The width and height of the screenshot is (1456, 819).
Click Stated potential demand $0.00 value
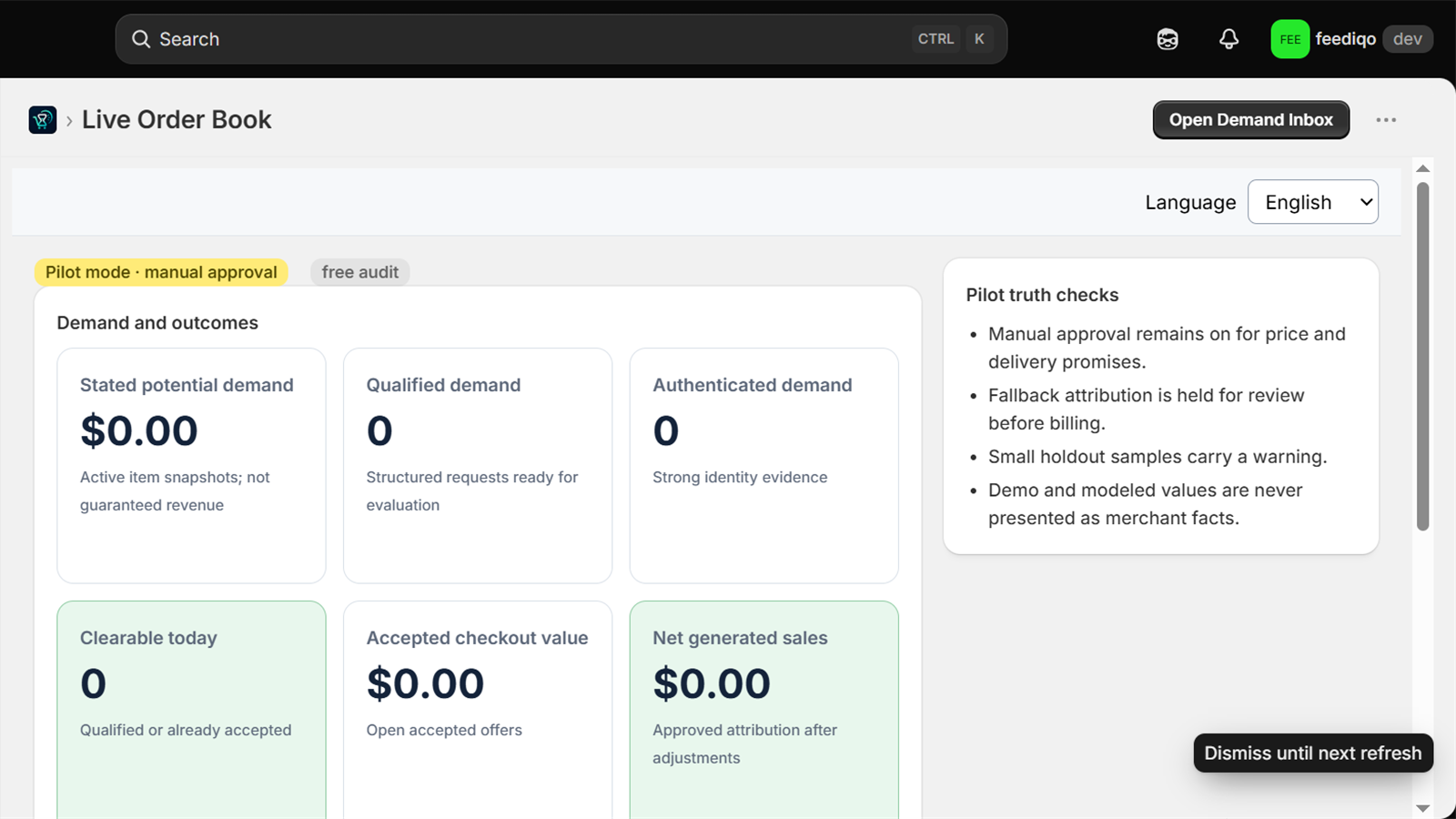139,430
